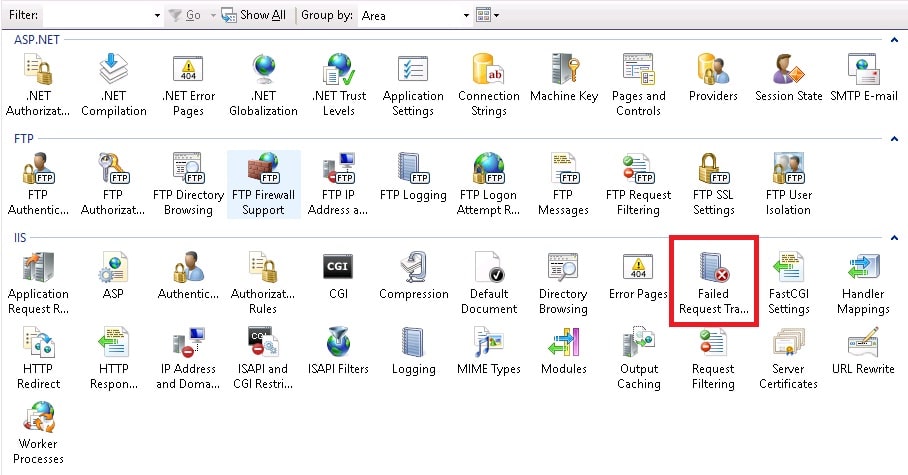Open FTP Authorization Rules feature
Viewport: 908px width, 475px height.
click(x=114, y=184)
